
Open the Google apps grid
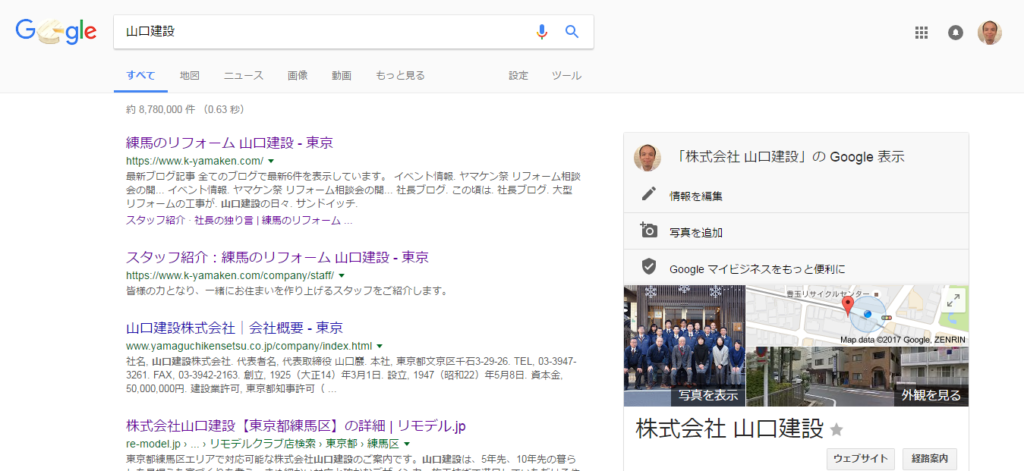(x=922, y=32)
